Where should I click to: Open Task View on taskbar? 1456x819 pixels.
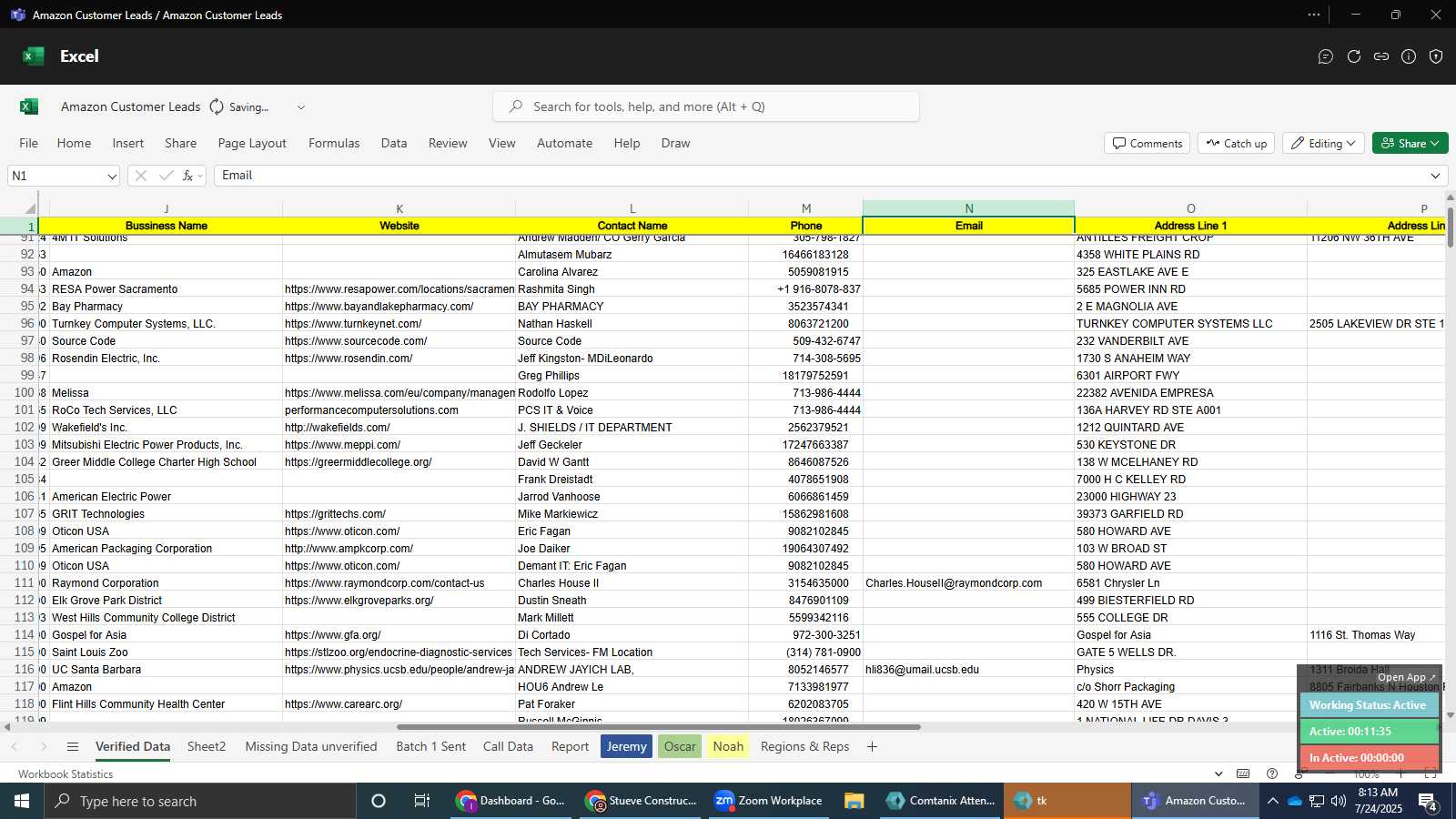[x=421, y=801]
